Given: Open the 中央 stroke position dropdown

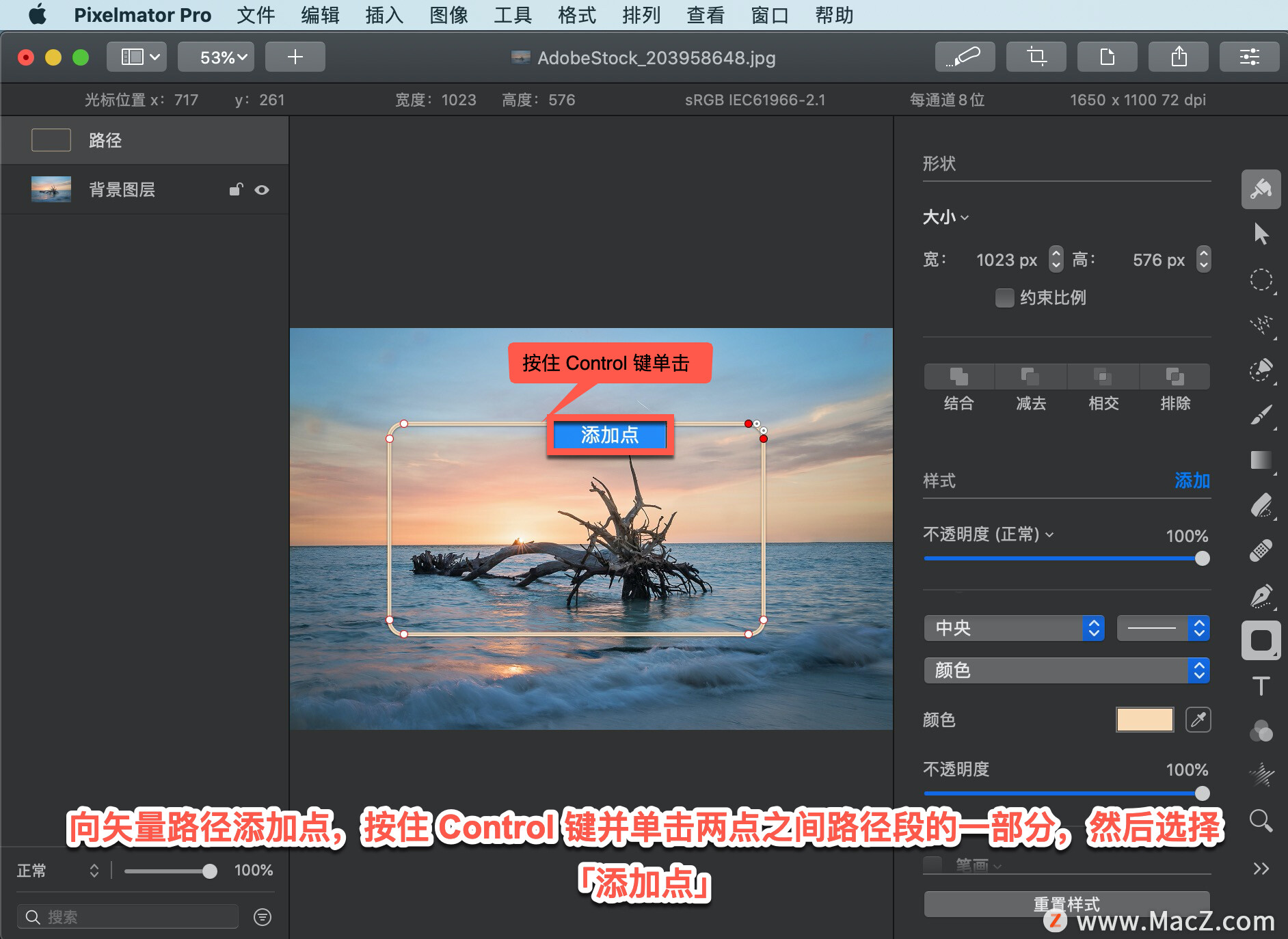Looking at the screenshot, I should coord(1014,628).
